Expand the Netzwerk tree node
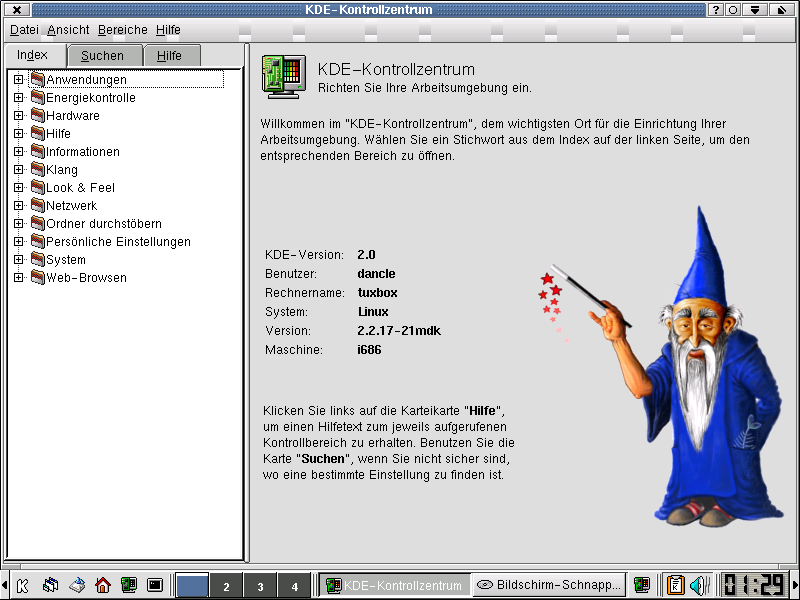This screenshot has height=600, width=800. (x=18, y=206)
